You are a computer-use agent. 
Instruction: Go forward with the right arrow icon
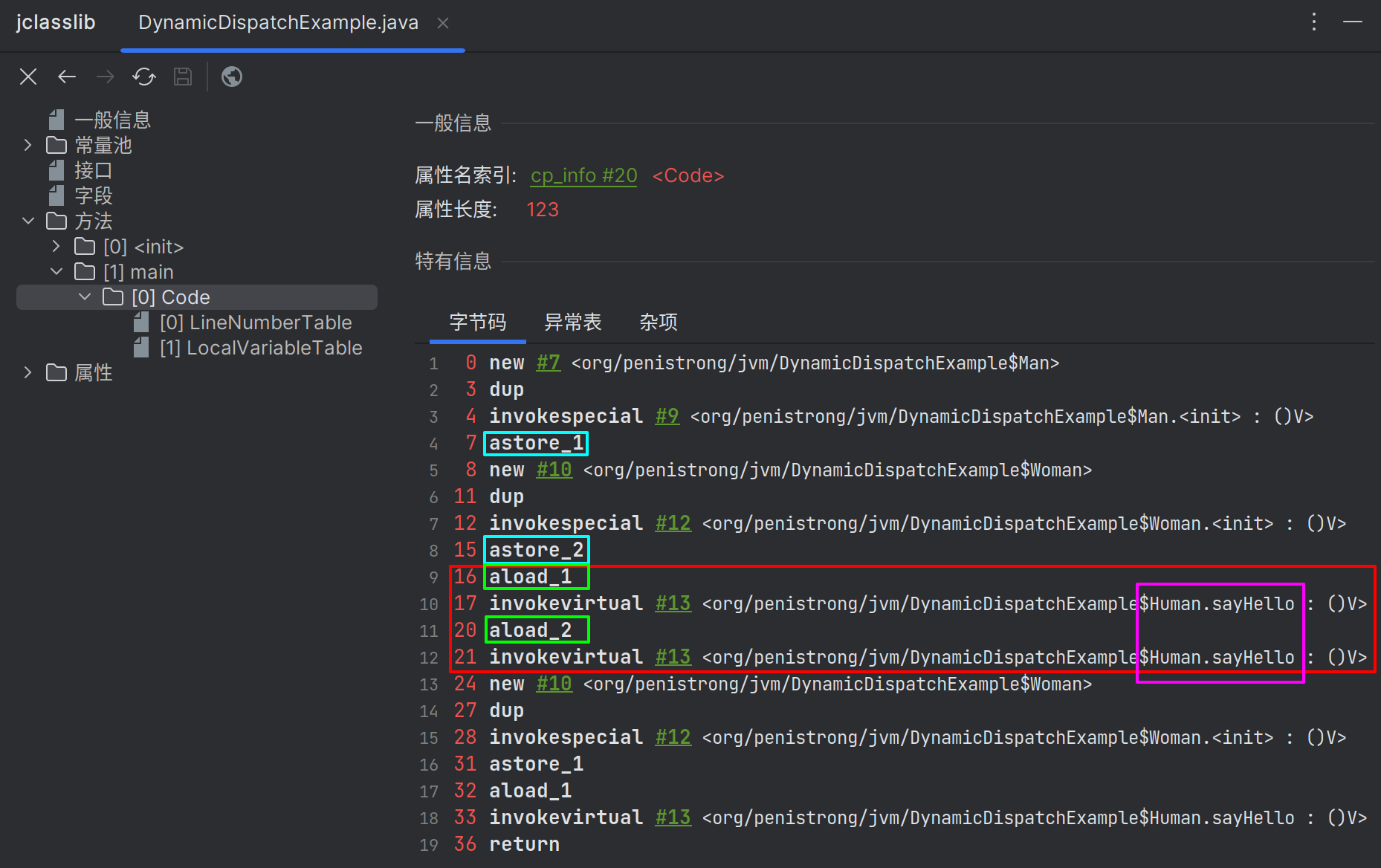[106, 77]
